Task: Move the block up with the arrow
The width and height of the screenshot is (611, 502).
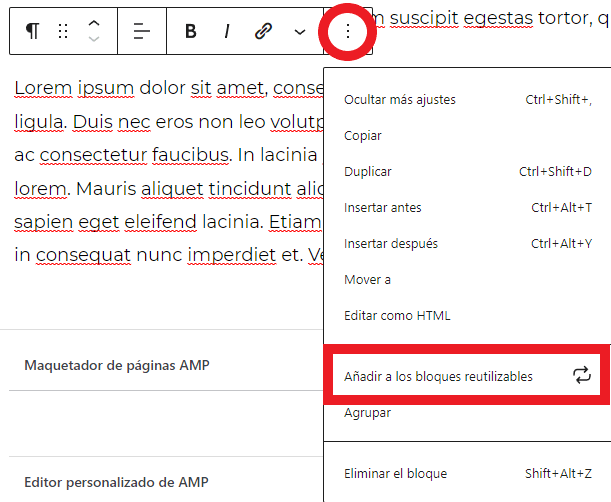Action: (x=94, y=23)
